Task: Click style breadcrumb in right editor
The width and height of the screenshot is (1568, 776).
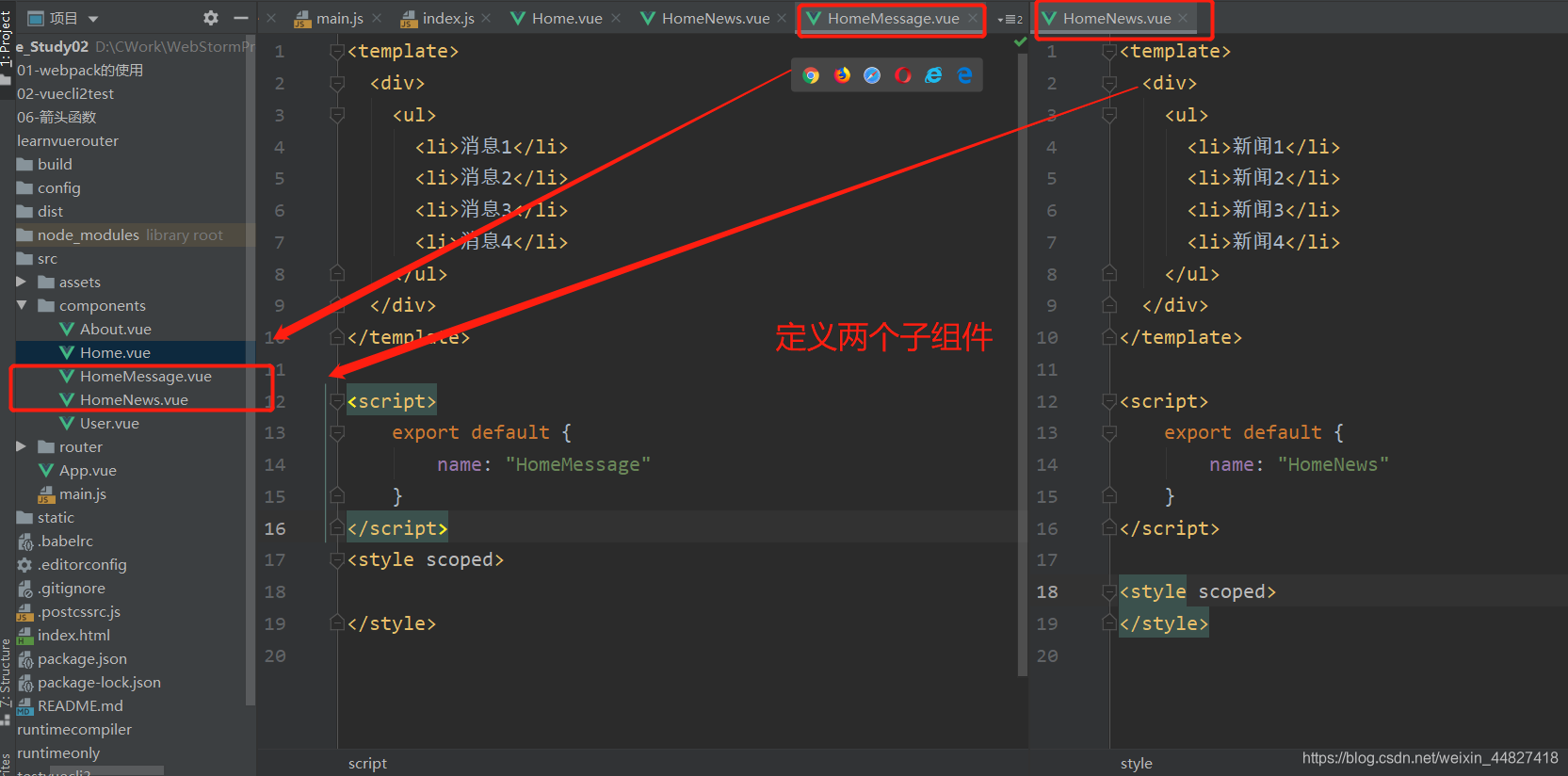Action: point(1137,763)
